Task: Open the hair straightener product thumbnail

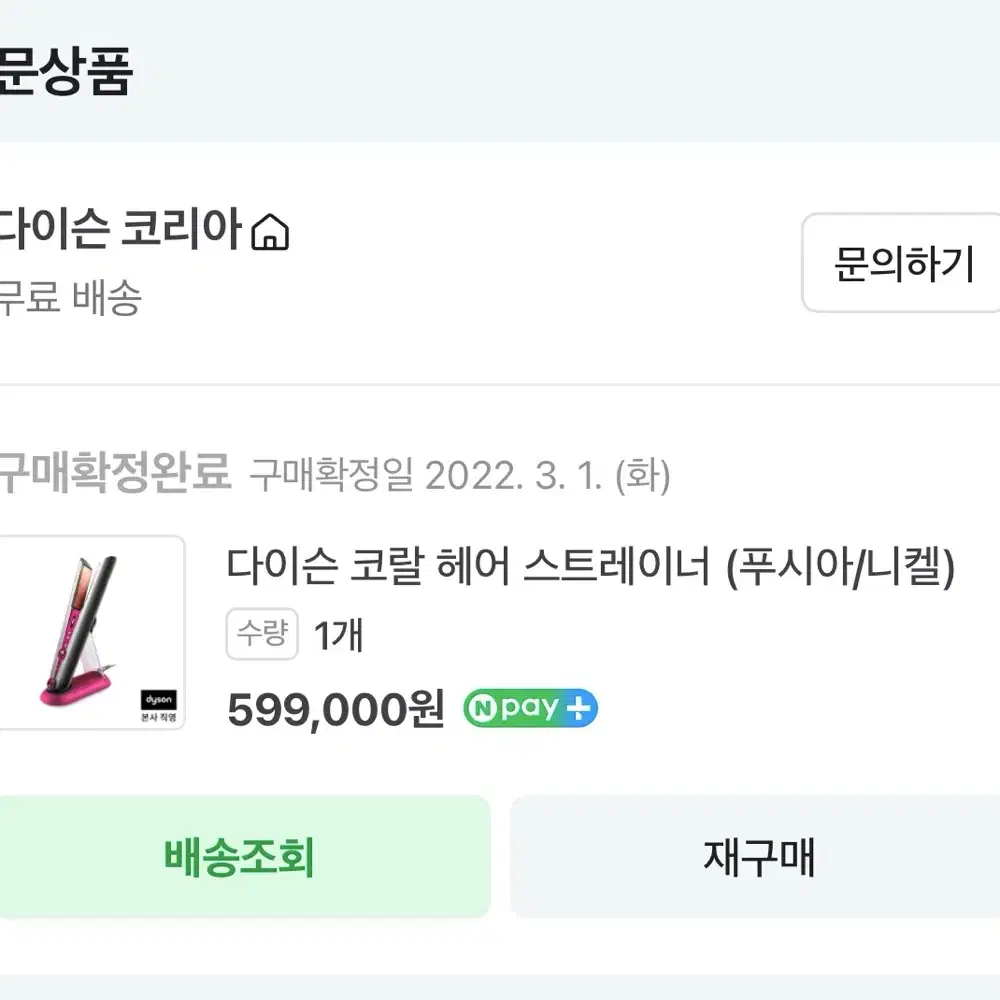Action: coord(91,633)
